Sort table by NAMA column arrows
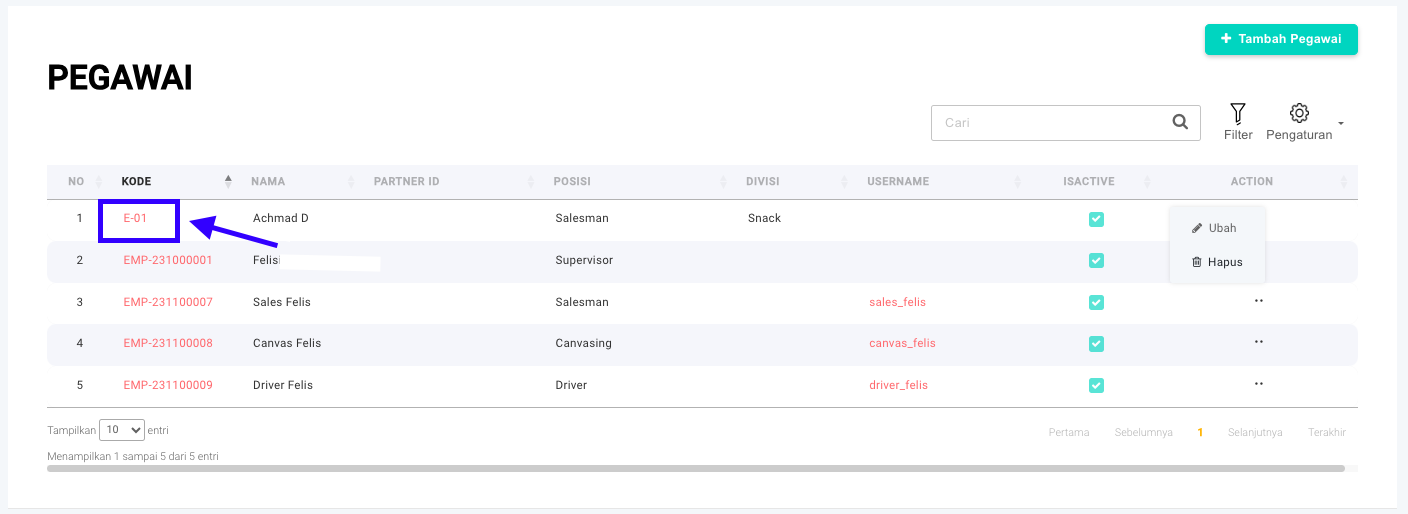The height and width of the screenshot is (514, 1408). [351, 182]
